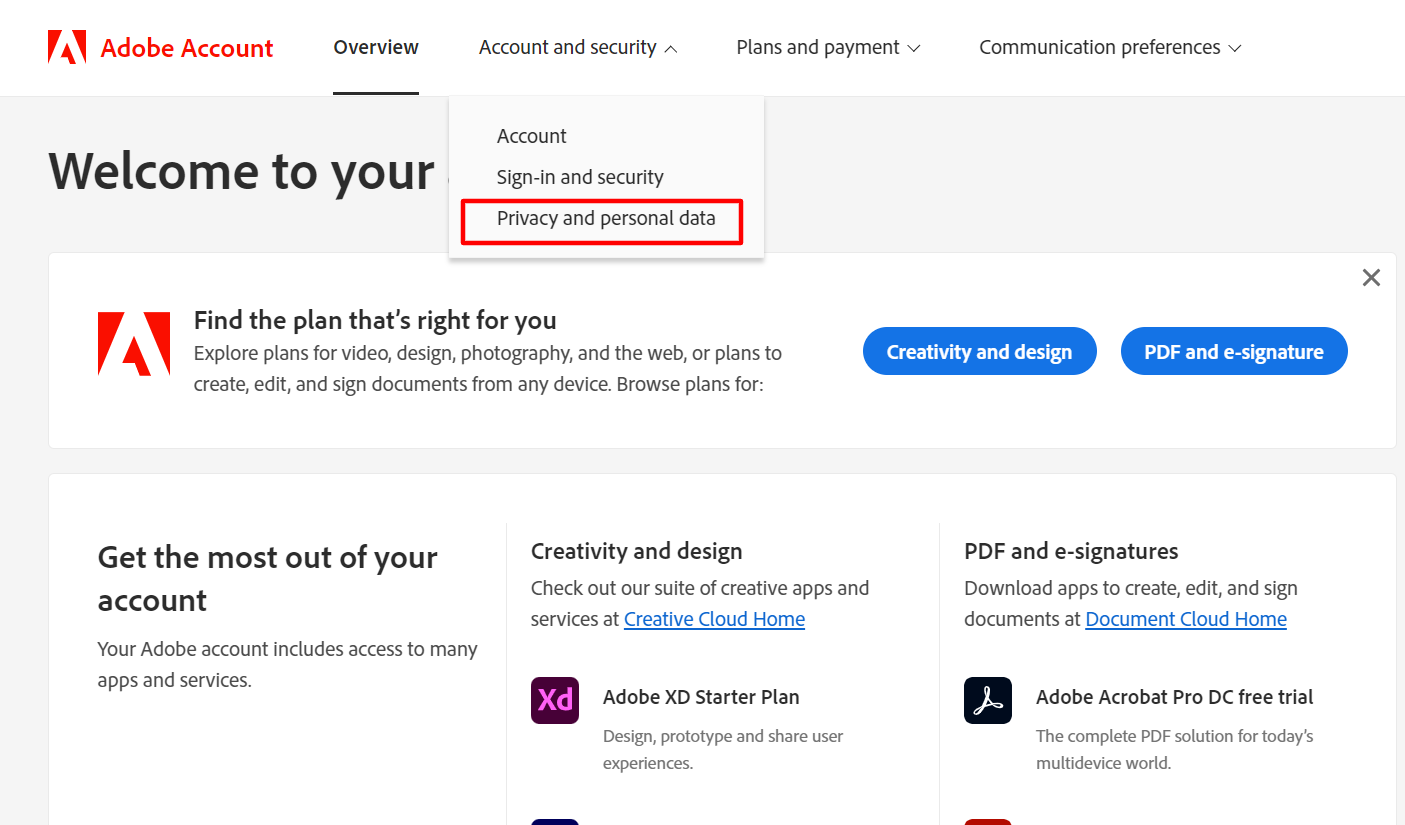Image resolution: width=1405 pixels, height=825 pixels.
Task: Click the Adobe Account title text
Action: tap(187, 47)
